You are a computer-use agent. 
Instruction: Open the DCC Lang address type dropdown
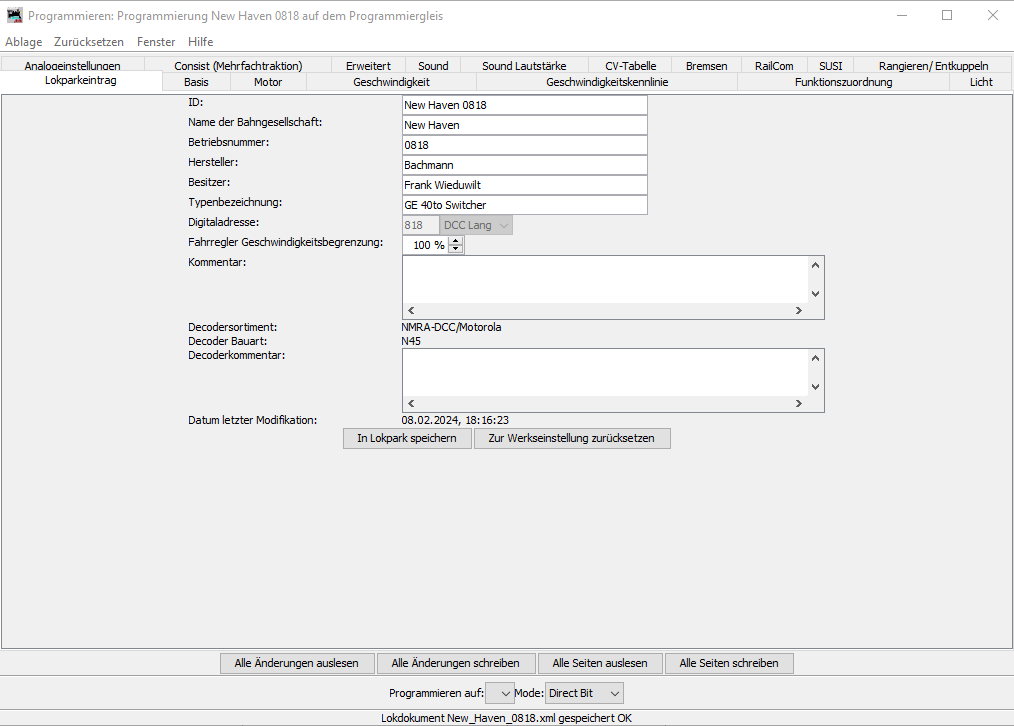[x=476, y=225]
